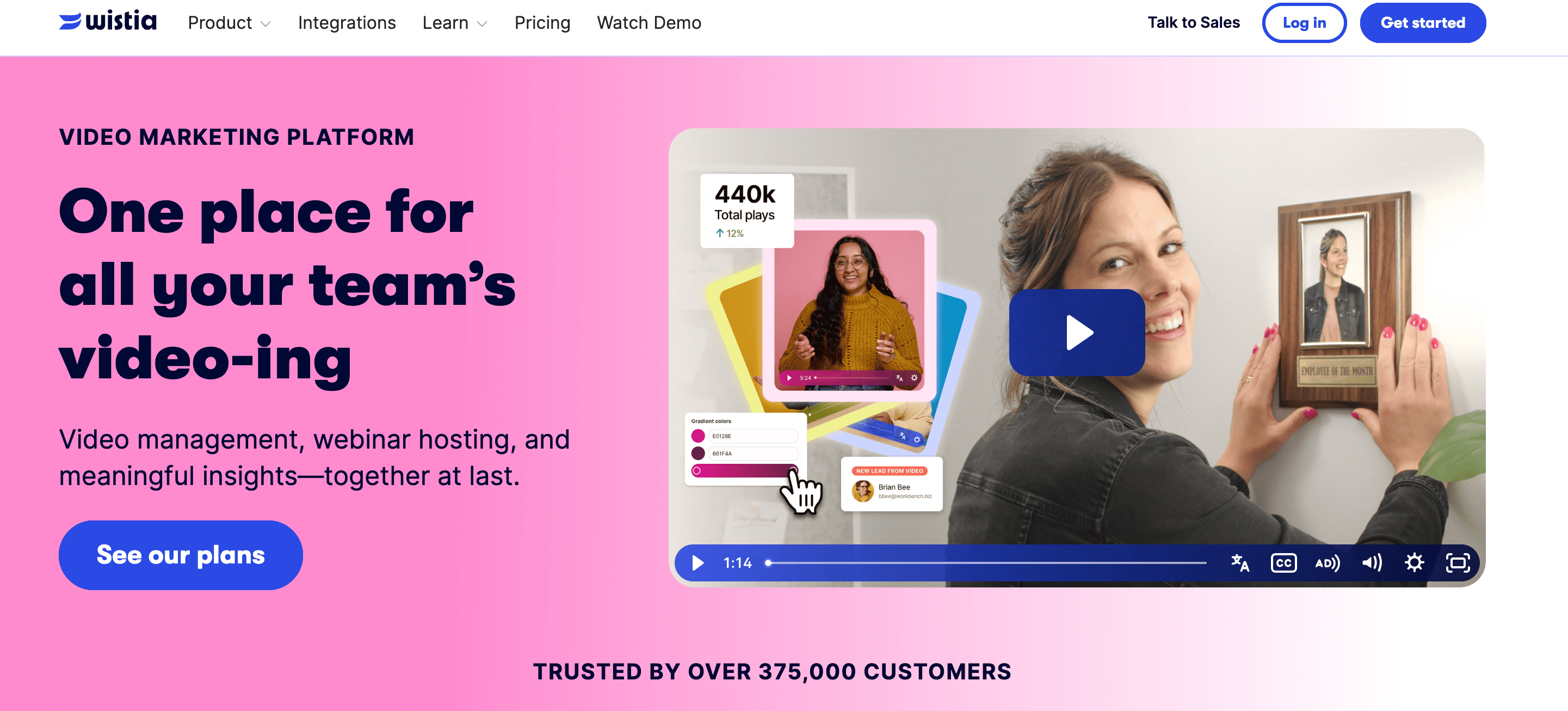Open the Integrations nav item
This screenshot has width=1568, height=711.
[347, 23]
